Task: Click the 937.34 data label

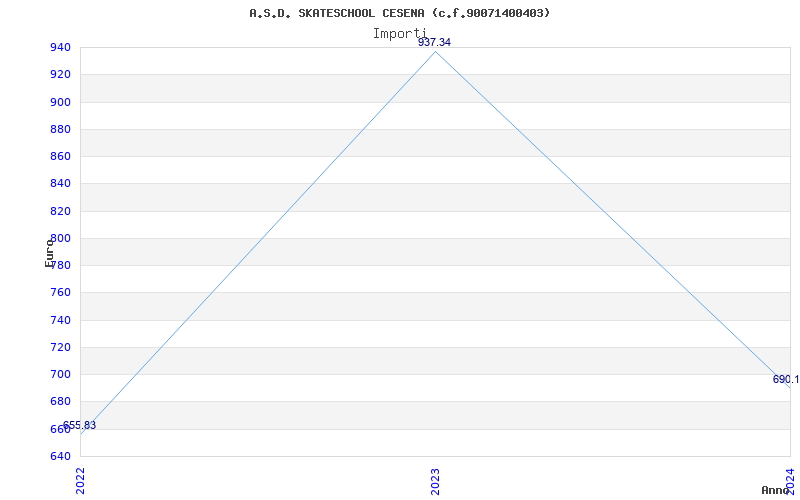Action: tap(434, 42)
